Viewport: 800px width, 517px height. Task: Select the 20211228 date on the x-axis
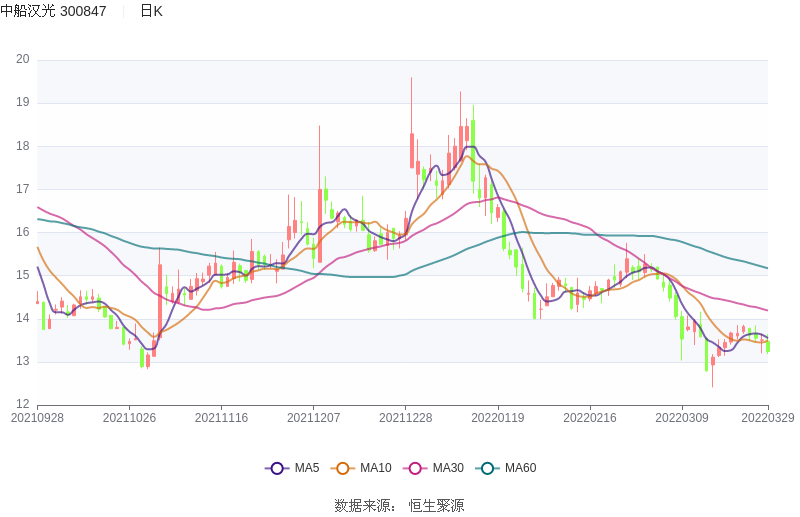[406, 418]
